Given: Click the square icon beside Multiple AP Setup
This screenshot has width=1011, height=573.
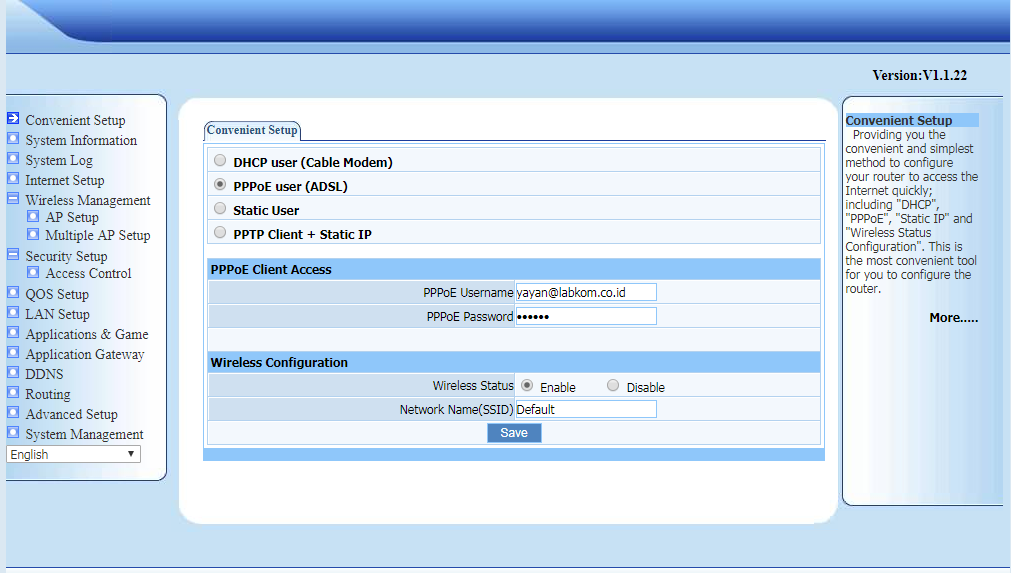Looking at the screenshot, I should 33,234.
